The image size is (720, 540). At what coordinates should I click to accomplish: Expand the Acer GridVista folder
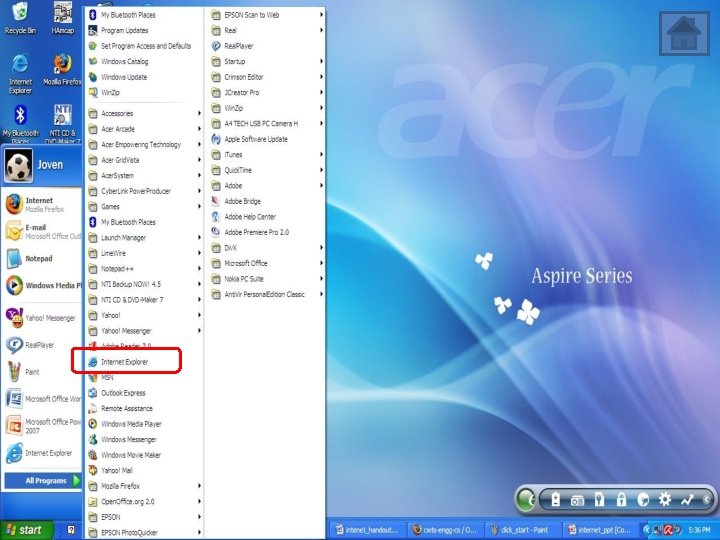pyautogui.click(x=144, y=160)
